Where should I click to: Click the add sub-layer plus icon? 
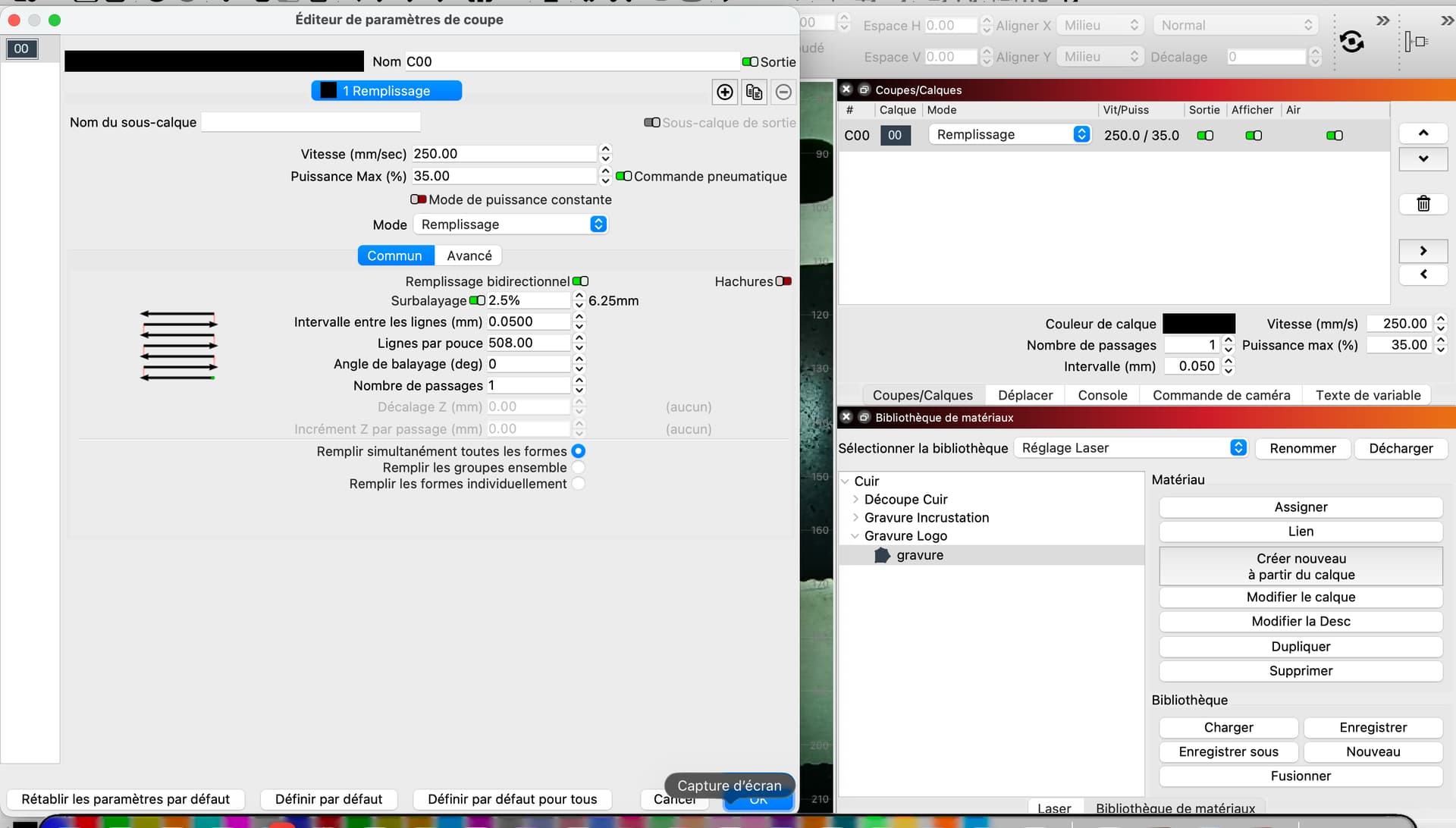point(724,92)
